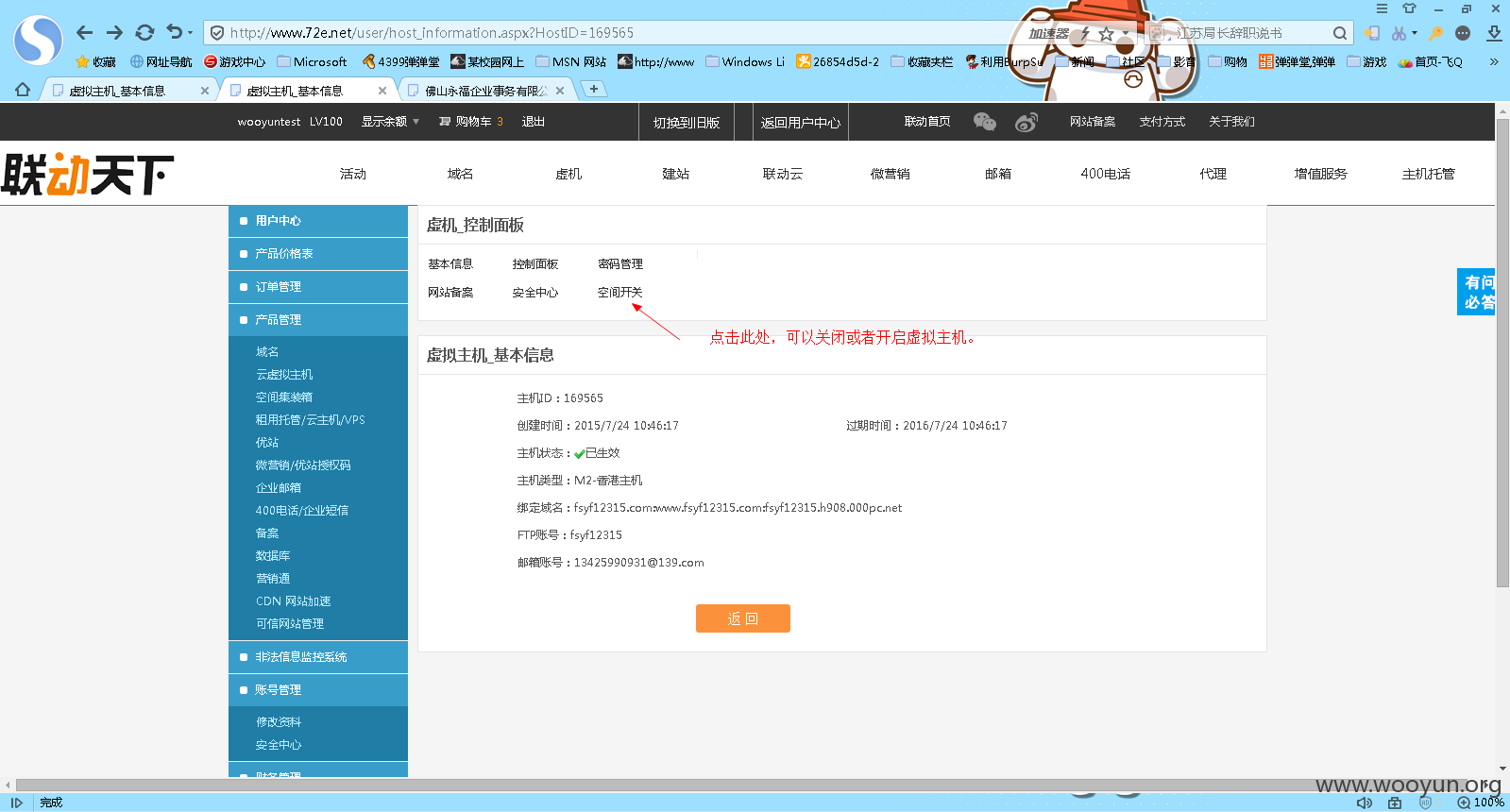The image size is (1510, 812).
Task: Toggle 空间开关 for the virtual host
Action: (x=619, y=293)
